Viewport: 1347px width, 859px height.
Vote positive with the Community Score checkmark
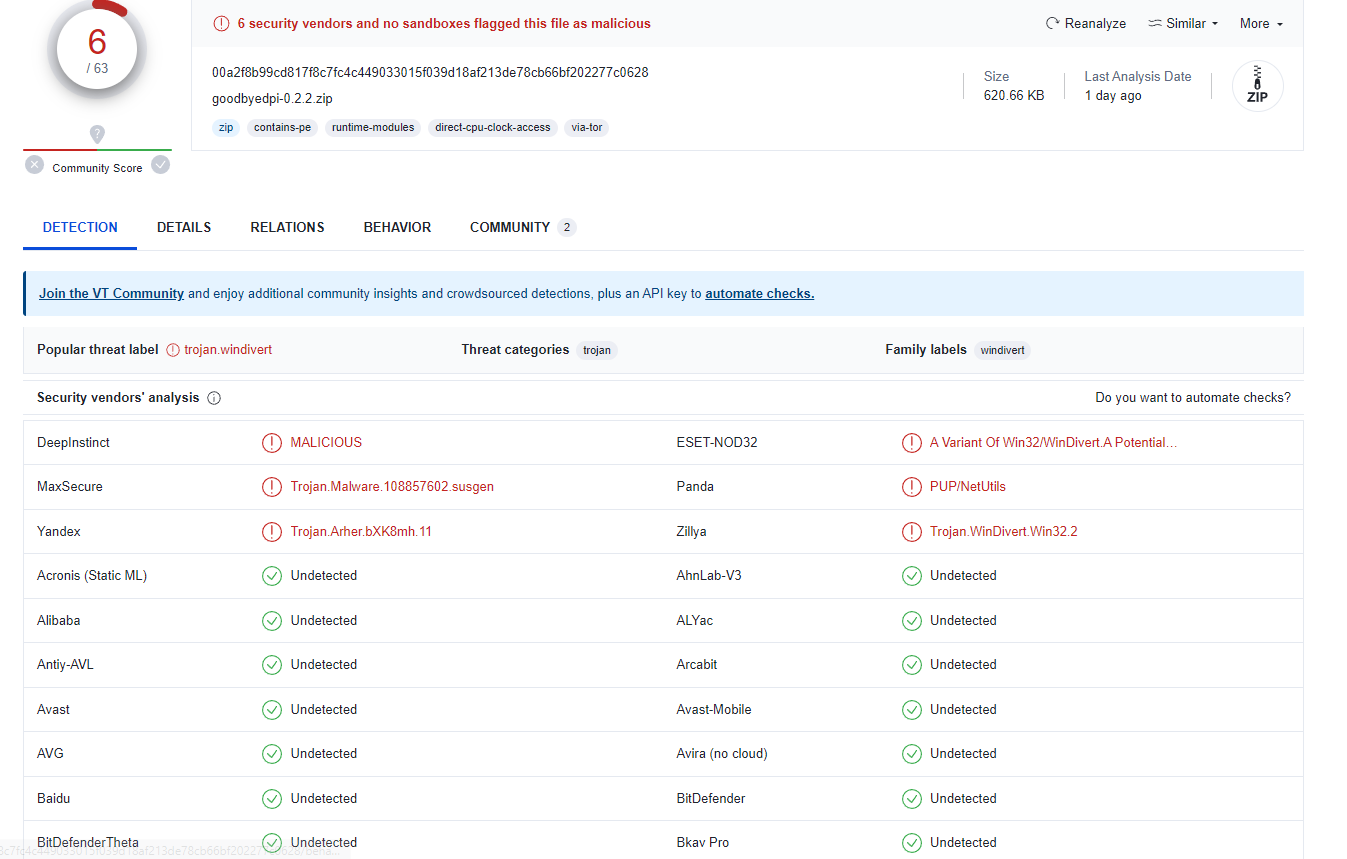(160, 165)
